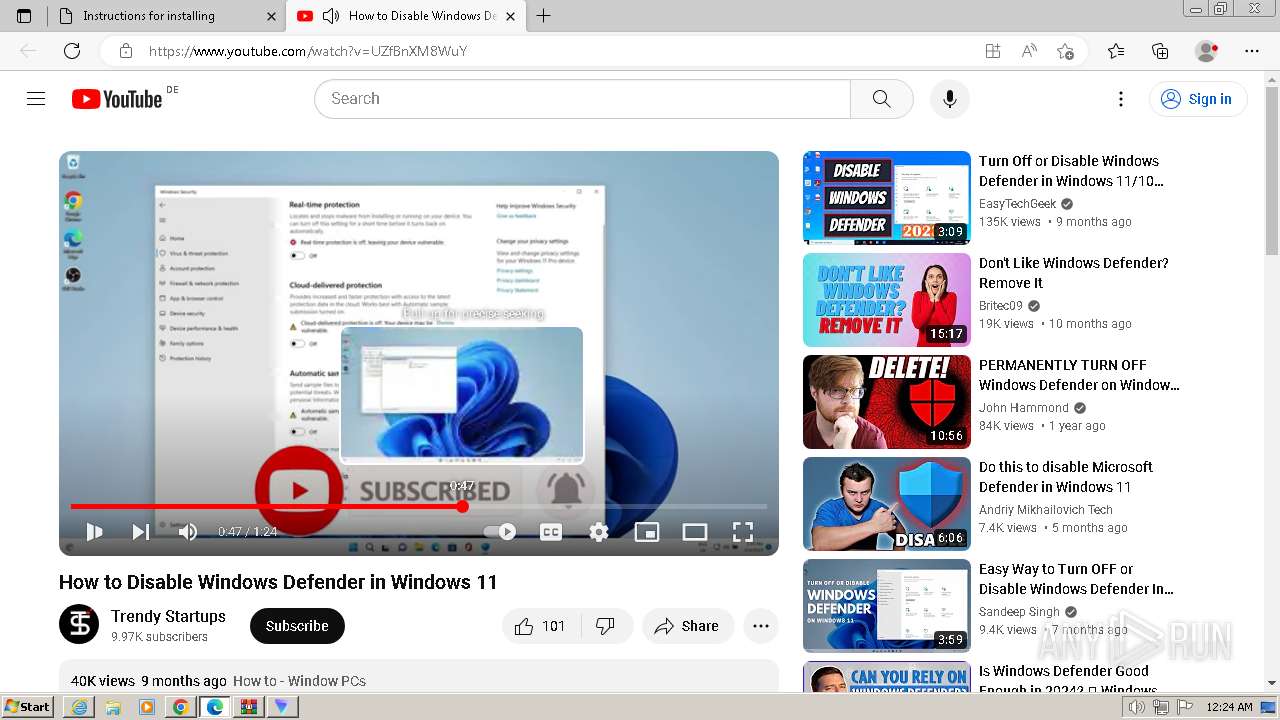Mute the video volume

click(187, 532)
